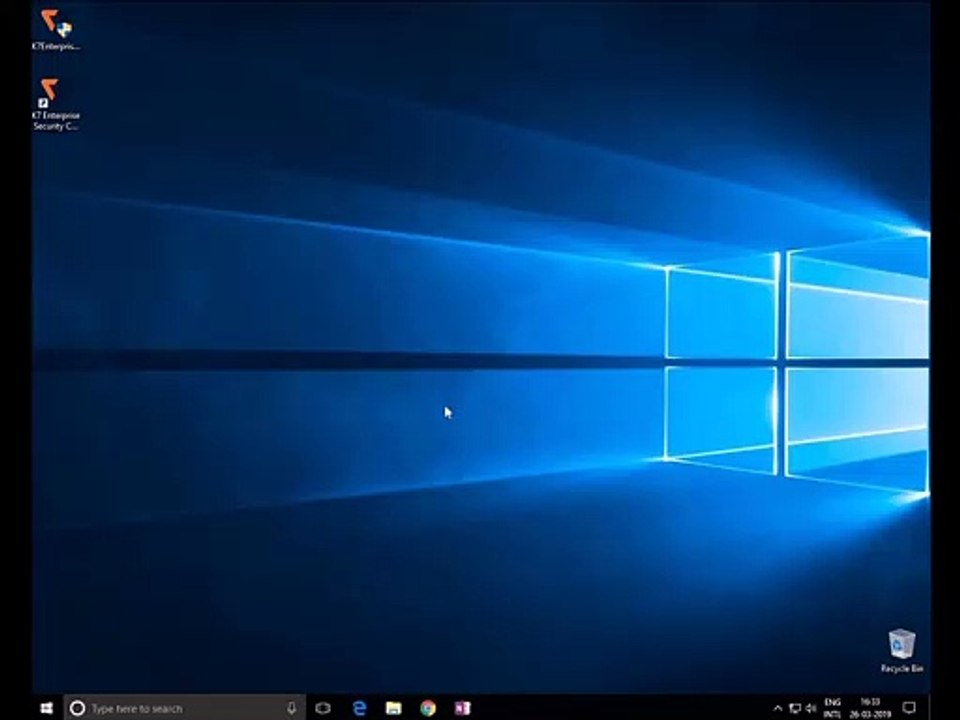Image resolution: width=960 pixels, height=720 pixels.
Task: Open the K7Enterprise installer desktop icon
Action: pyautogui.click(x=56, y=30)
